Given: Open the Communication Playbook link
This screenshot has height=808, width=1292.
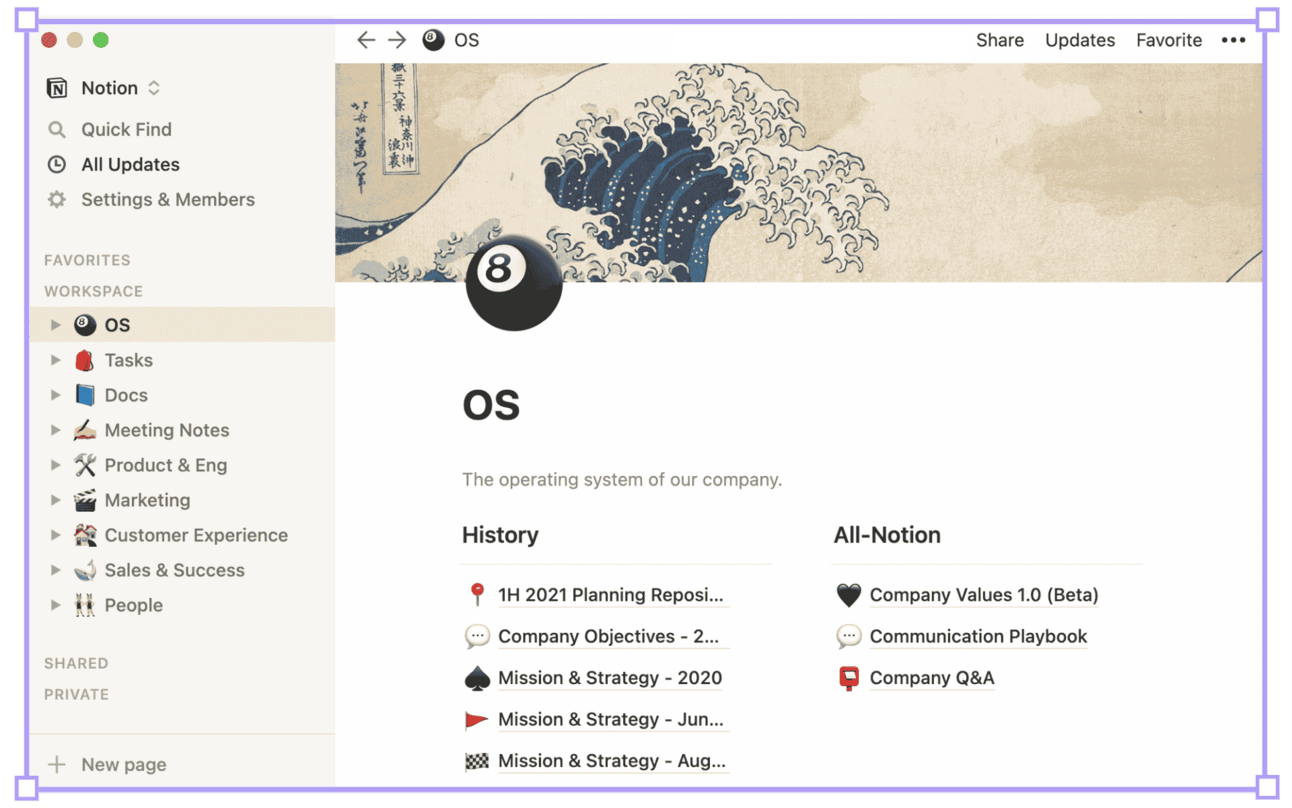Looking at the screenshot, I should (x=978, y=636).
